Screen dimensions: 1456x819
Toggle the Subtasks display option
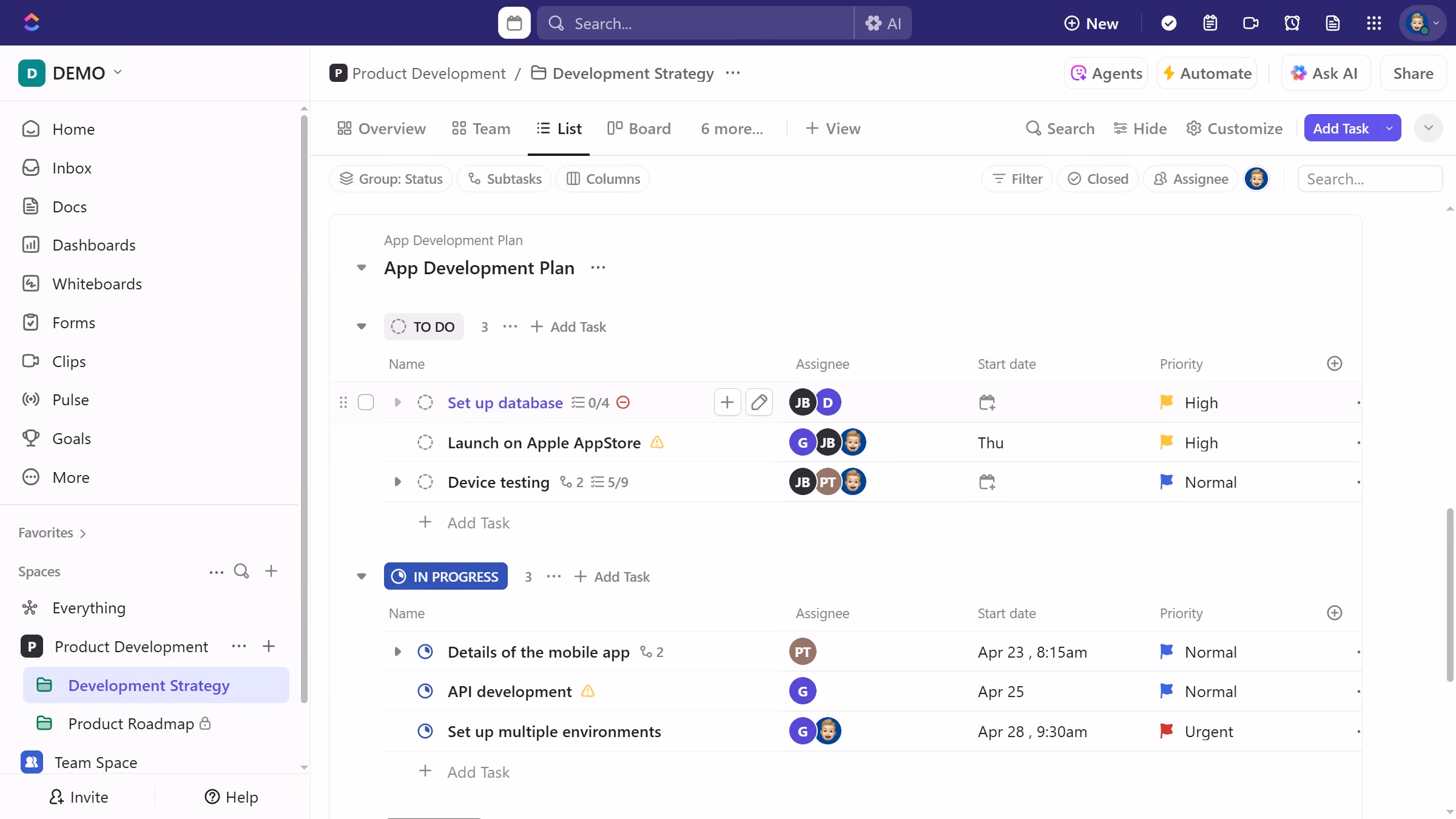pos(504,179)
